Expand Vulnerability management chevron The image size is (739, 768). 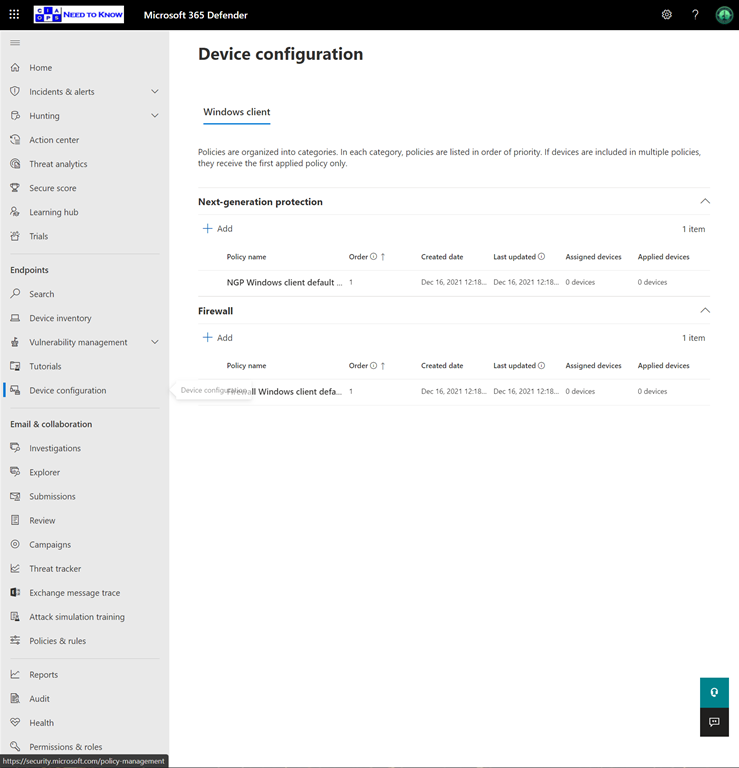coord(154,342)
